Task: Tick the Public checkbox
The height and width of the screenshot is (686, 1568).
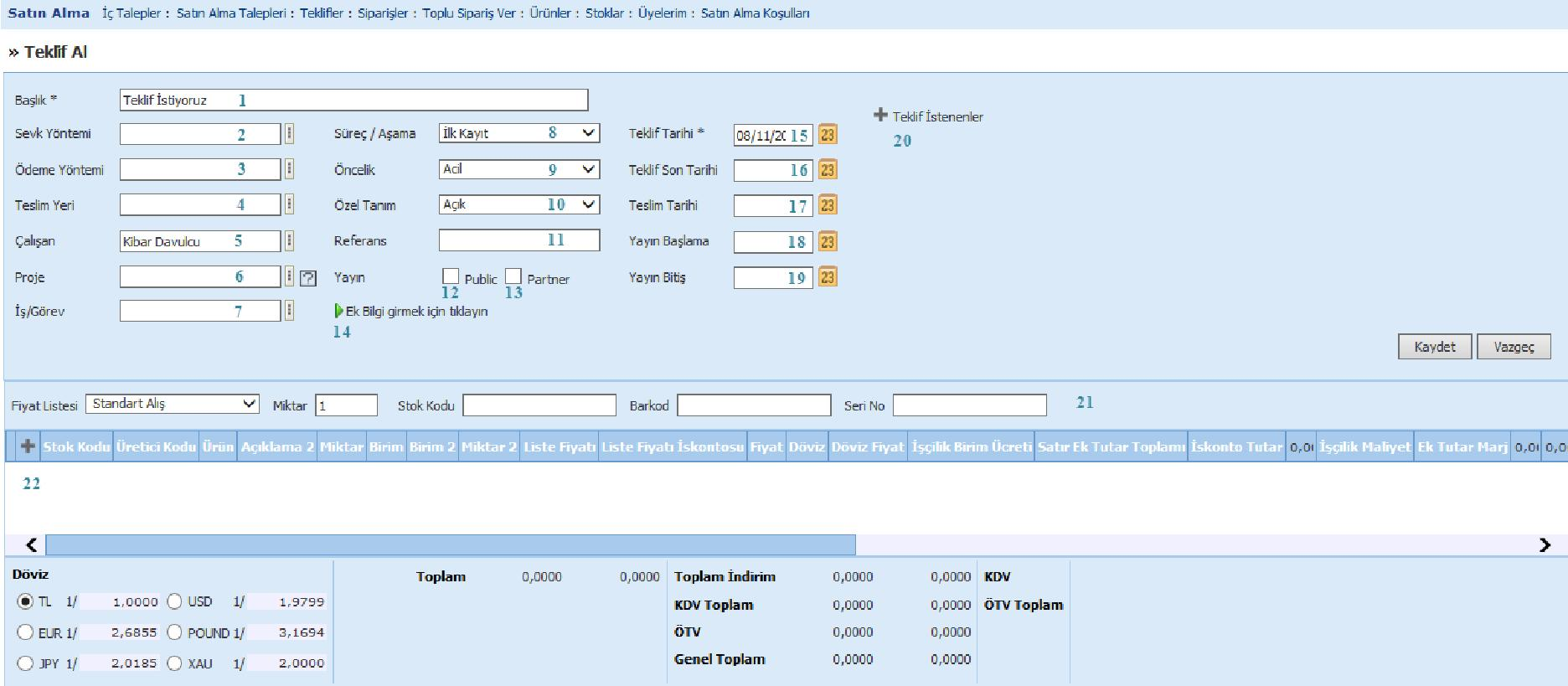Action: tap(451, 276)
